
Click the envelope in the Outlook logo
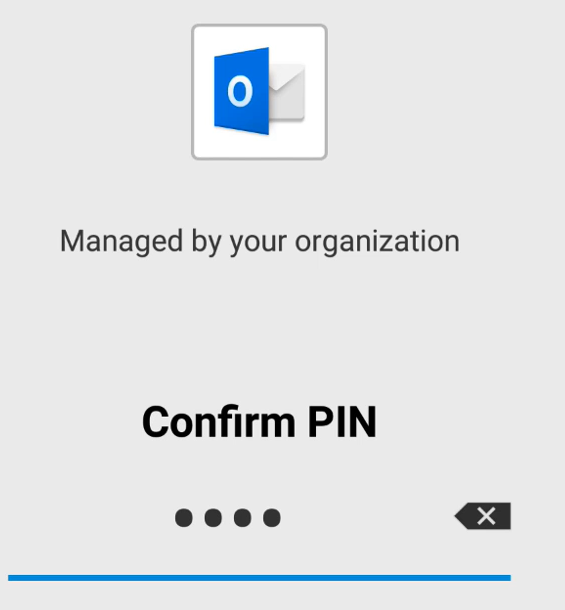[x=287, y=92]
